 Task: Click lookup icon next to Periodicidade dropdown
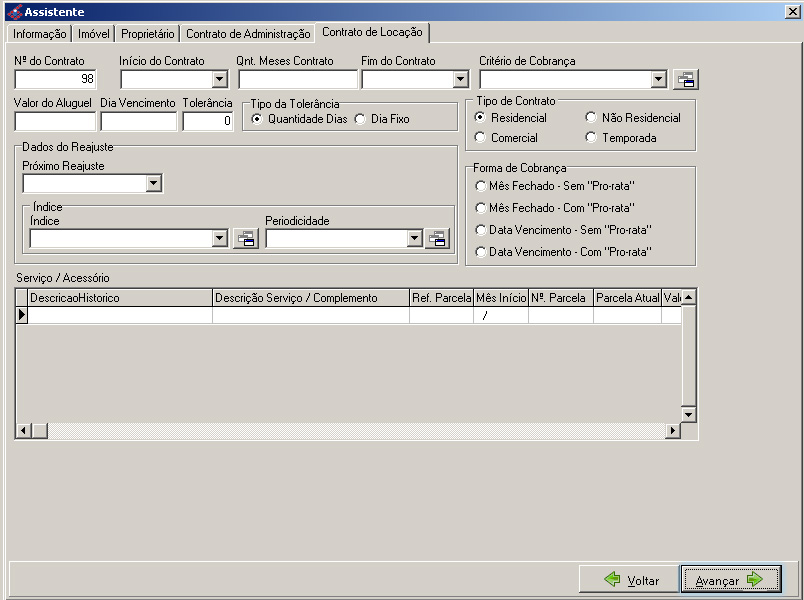(x=437, y=239)
